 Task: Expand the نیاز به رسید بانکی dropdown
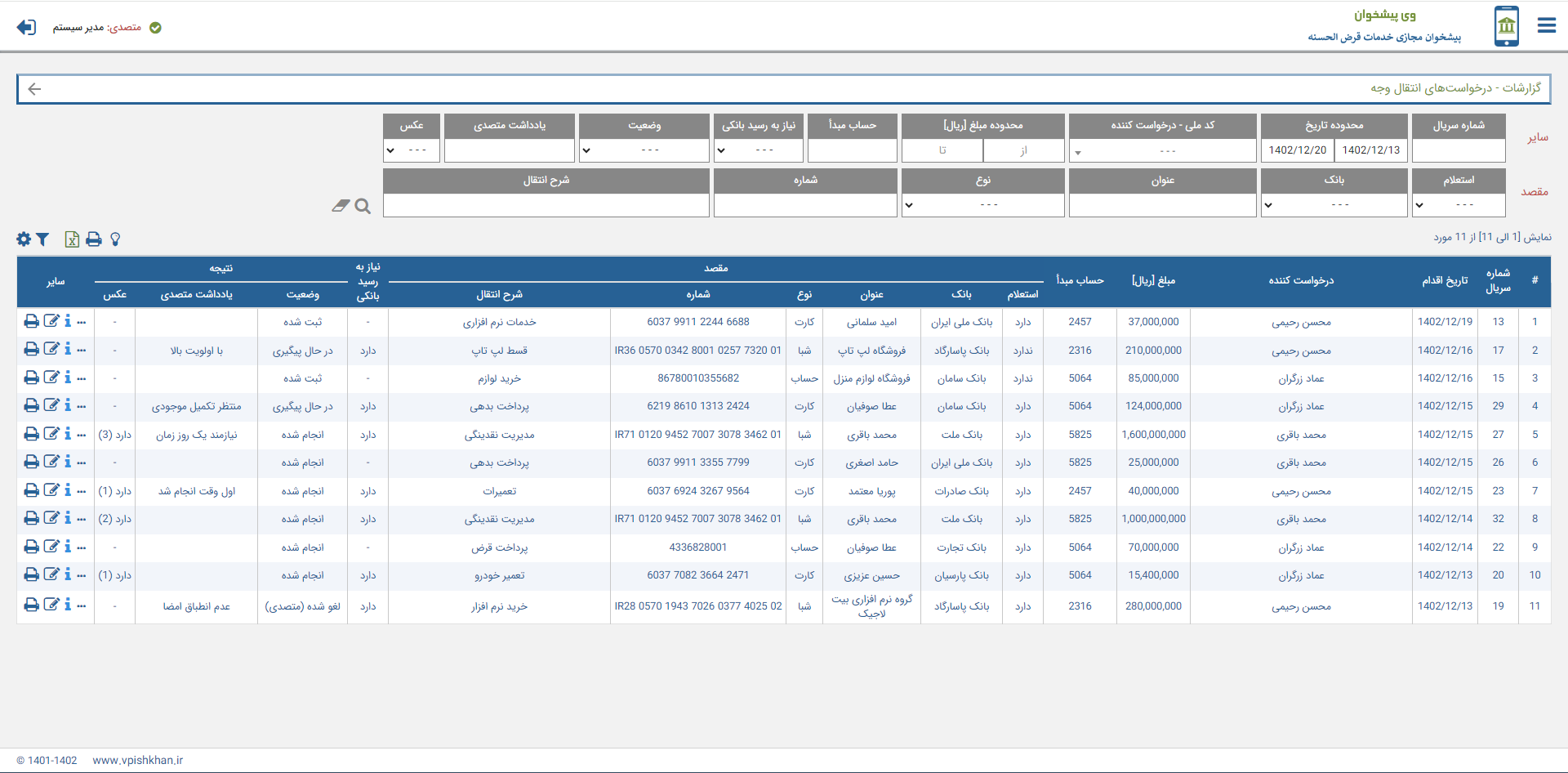[x=759, y=150]
